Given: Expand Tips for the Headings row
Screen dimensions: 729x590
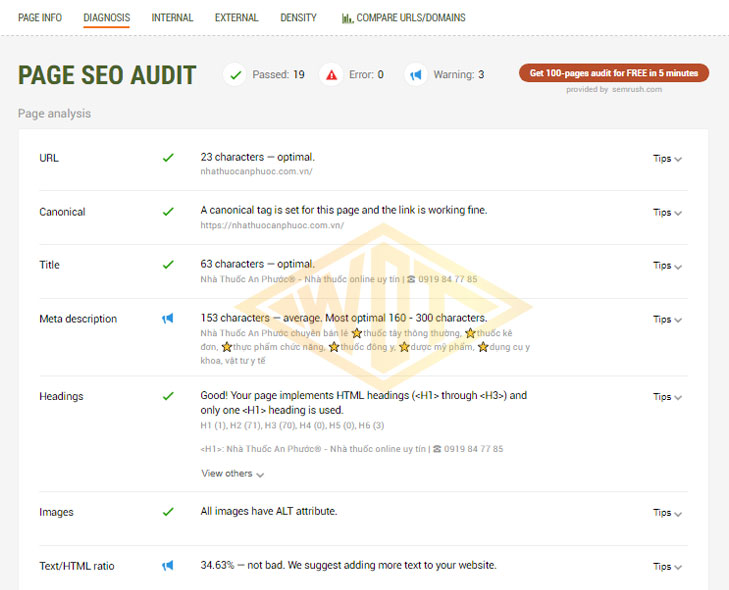Looking at the screenshot, I should 667,397.
